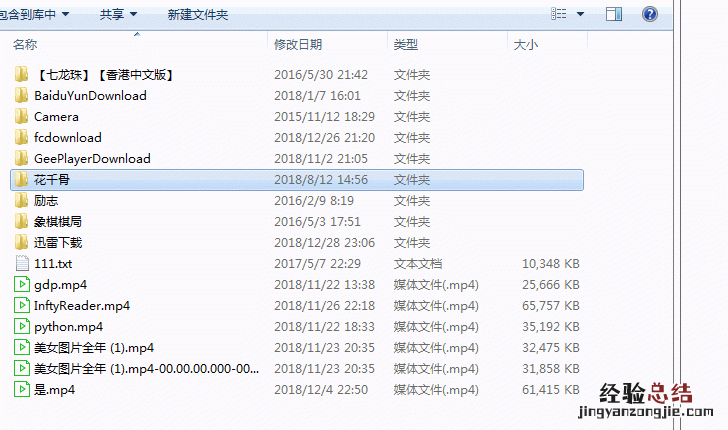728x430 pixels.
Task: Open the 共享 dropdown menu
Action: pos(118,14)
